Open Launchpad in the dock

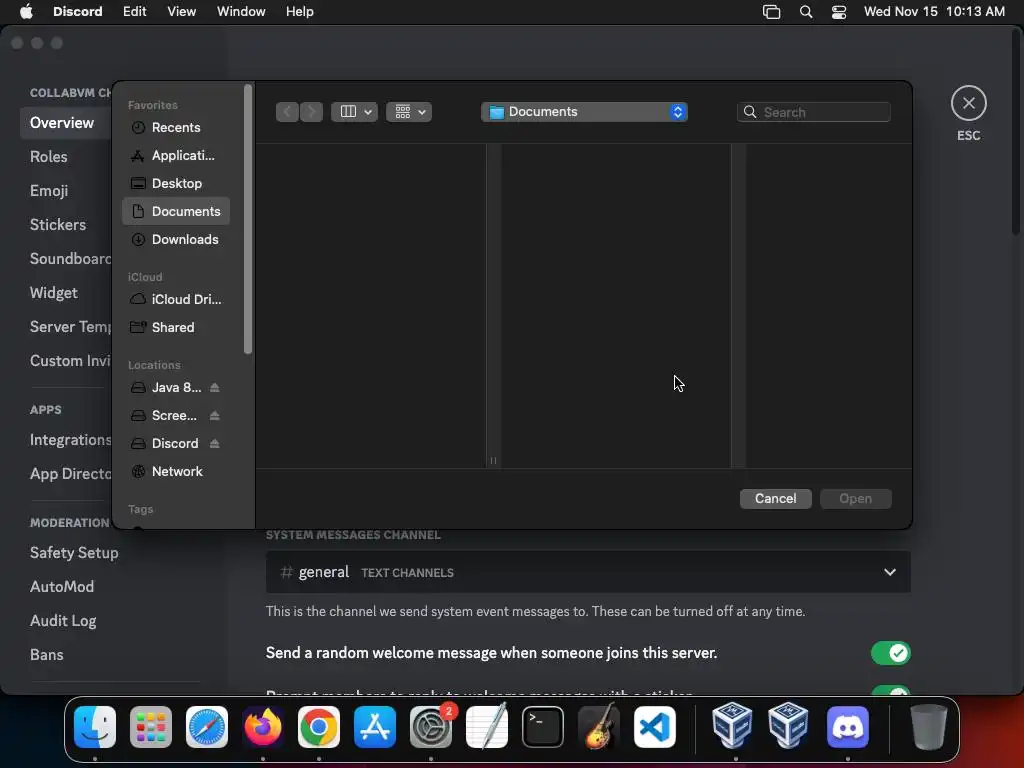click(151, 727)
